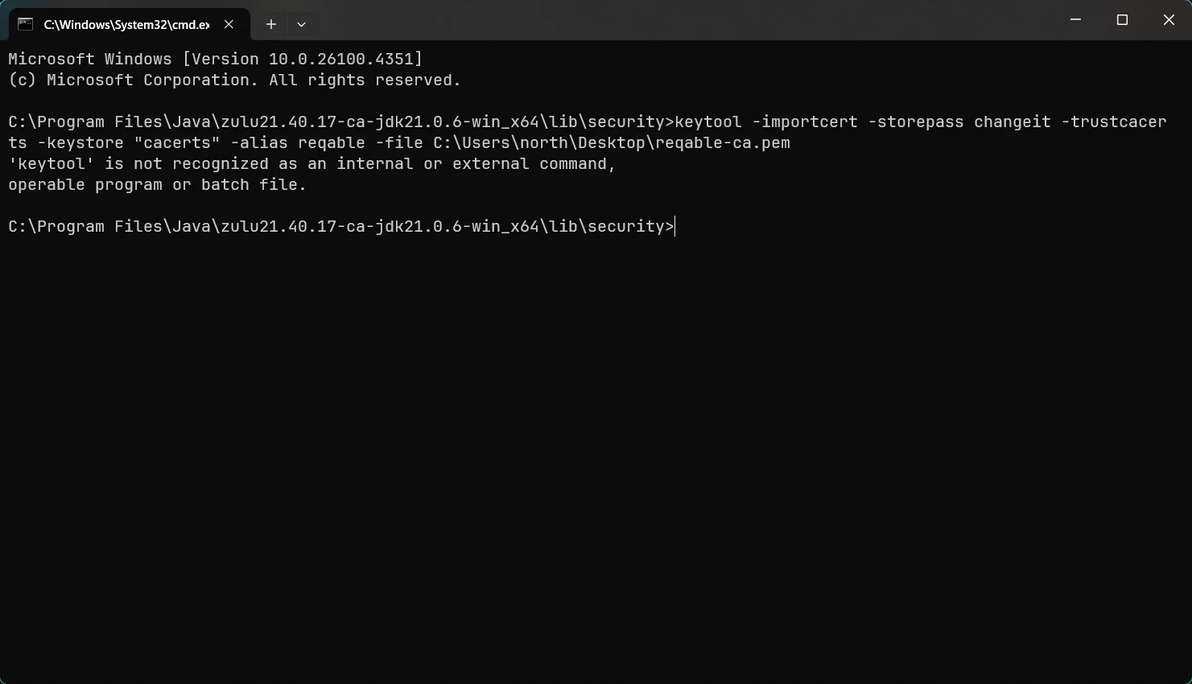Viewport: 1192px width, 684px height.
Task: Click the cmd icon in the tab
Action: tap(25, 24)
